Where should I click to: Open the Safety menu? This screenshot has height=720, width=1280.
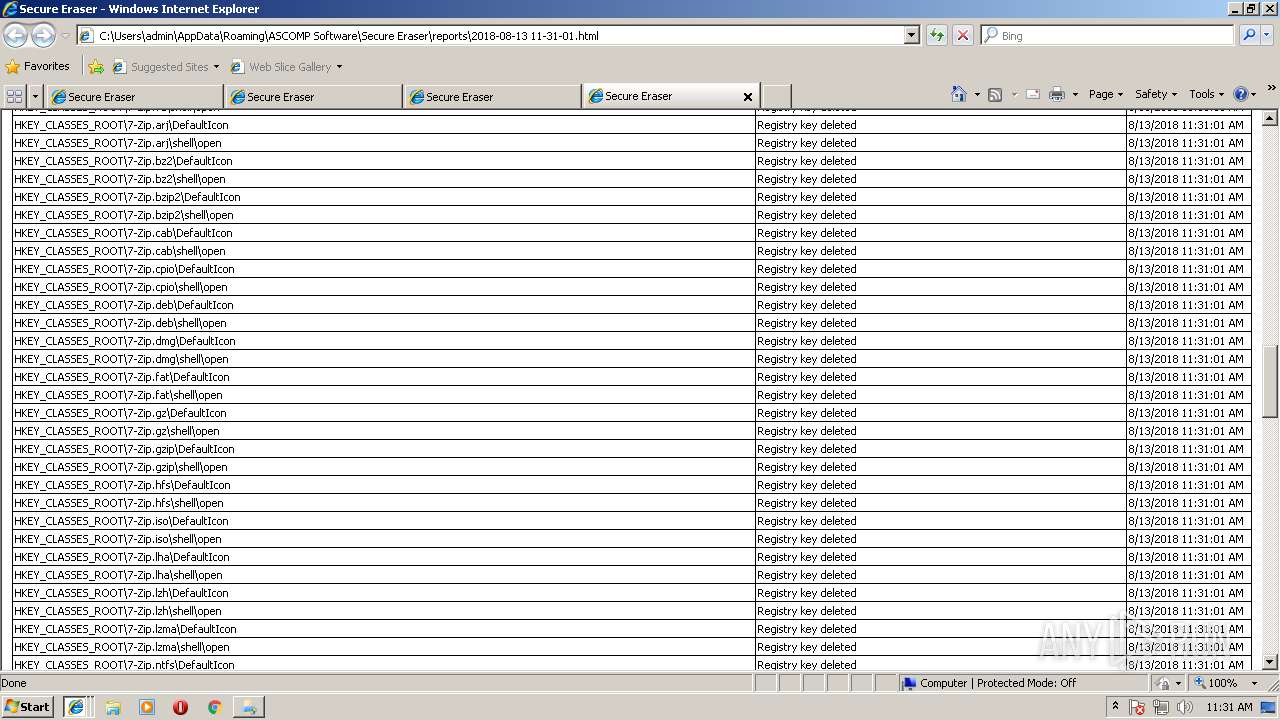[x=1155, y=94]
